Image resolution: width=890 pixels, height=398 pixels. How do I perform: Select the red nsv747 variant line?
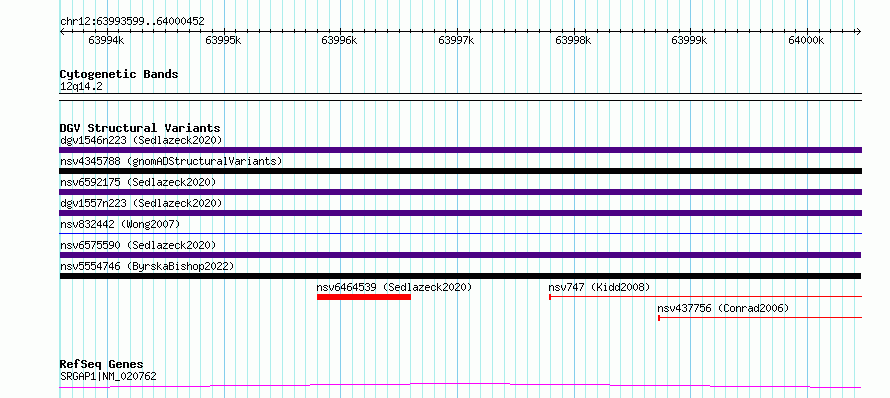[706, 297]
